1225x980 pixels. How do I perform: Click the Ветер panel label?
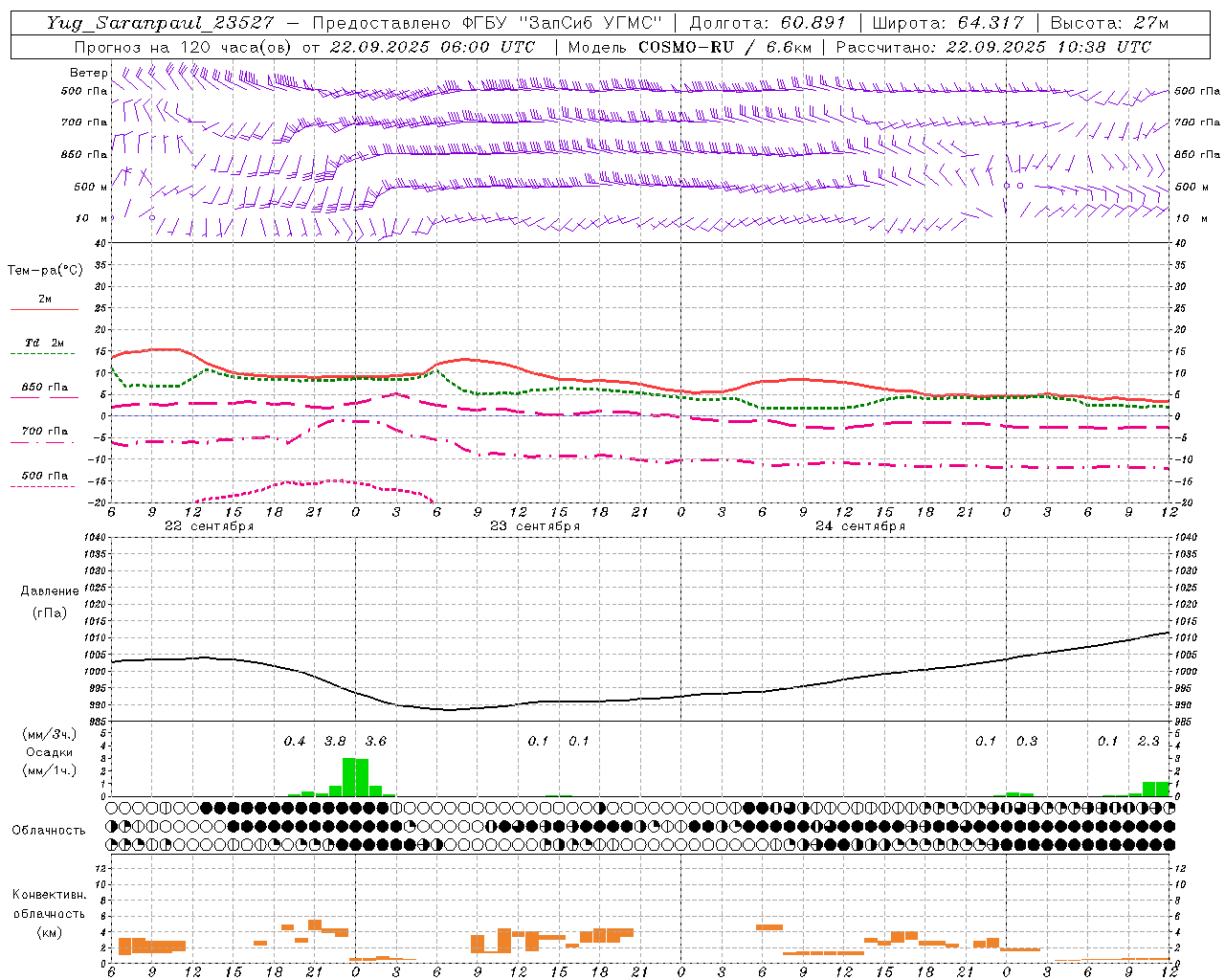click(x=88, y=73)
